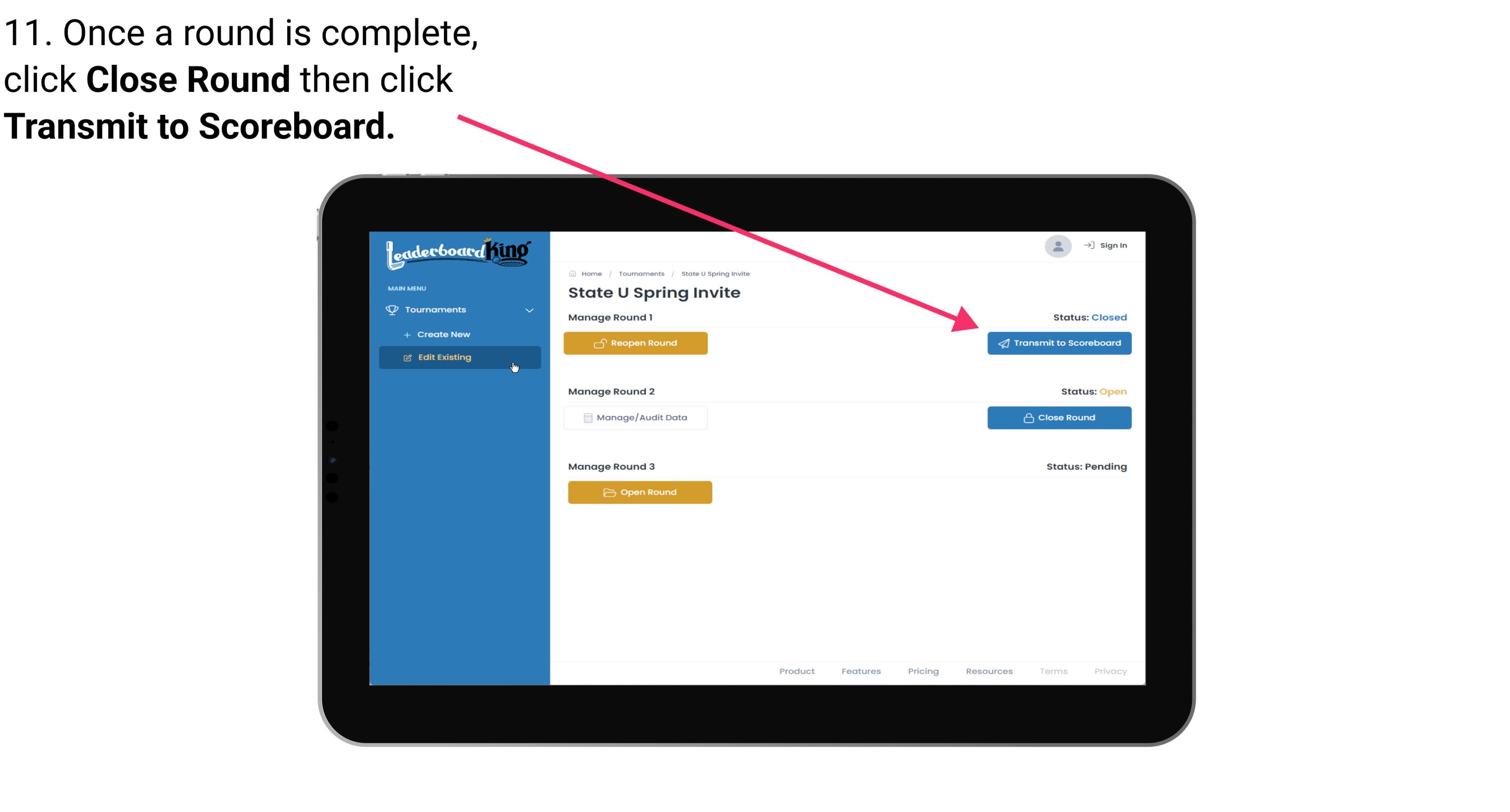Click the Resources footer link
This screenshot has width=1510, height=812.
click(x=989, y=670)
